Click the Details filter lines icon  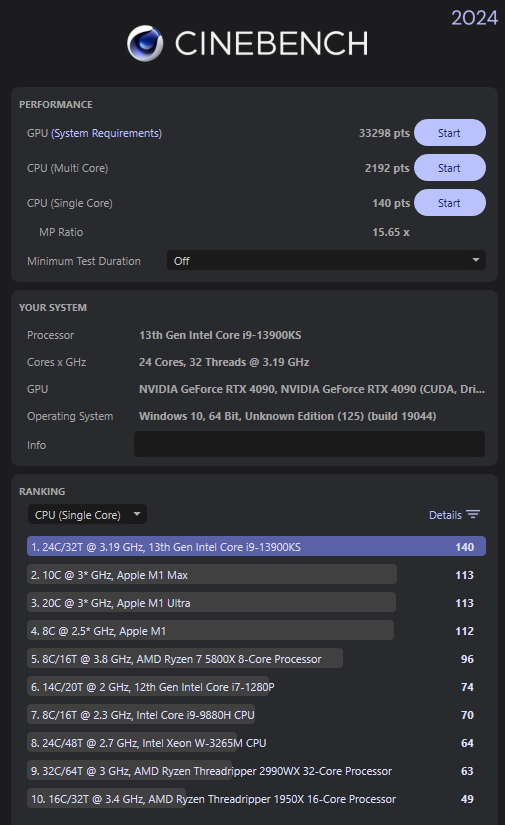(473, 515)
